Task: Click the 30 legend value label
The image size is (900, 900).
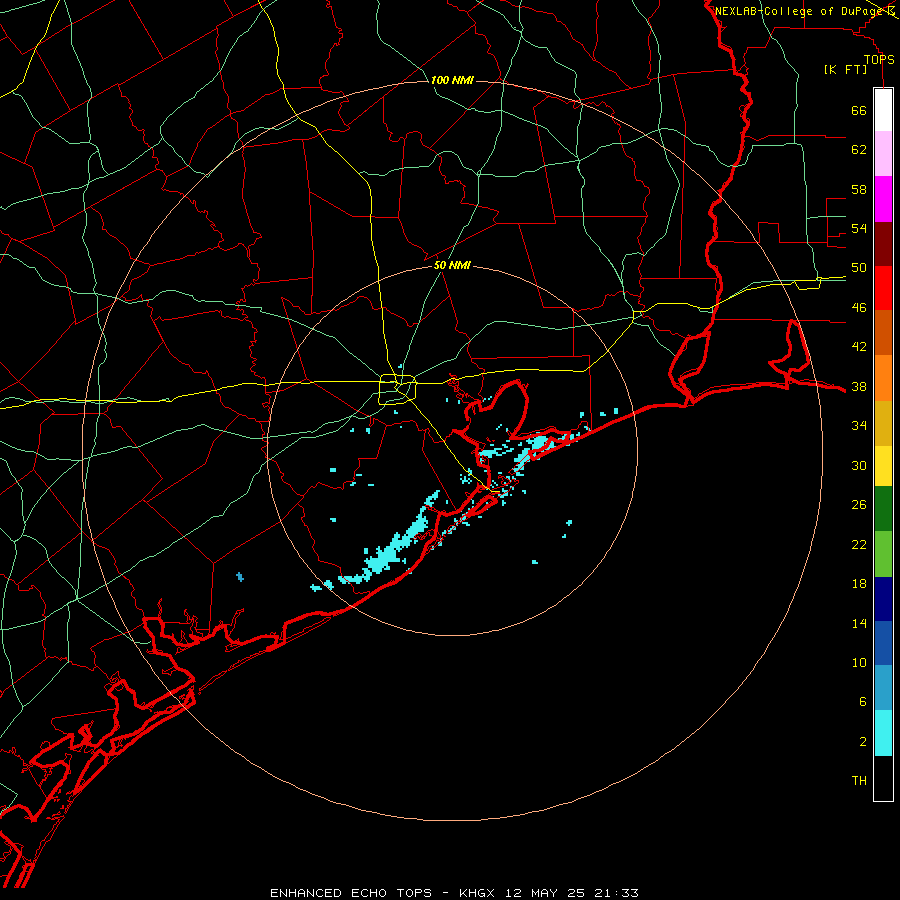Action: [x=859, y=465]
